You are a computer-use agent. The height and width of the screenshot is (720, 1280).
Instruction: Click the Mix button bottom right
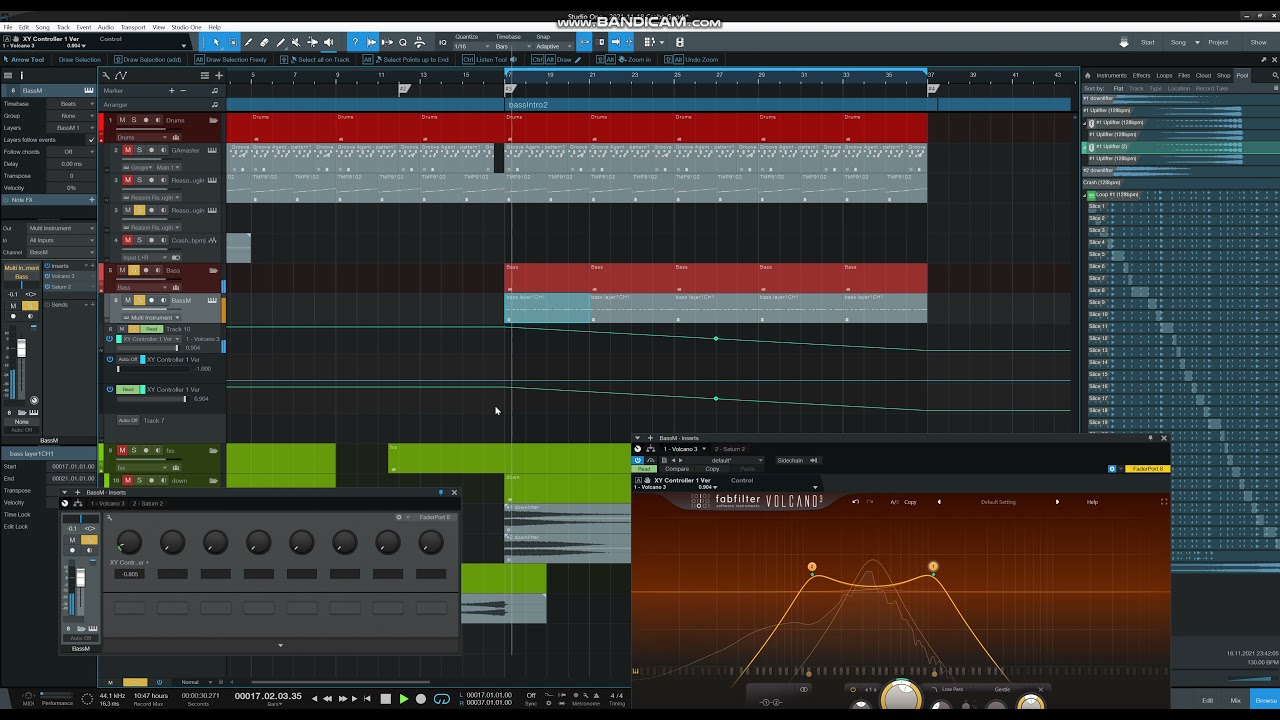(1235, 700)
